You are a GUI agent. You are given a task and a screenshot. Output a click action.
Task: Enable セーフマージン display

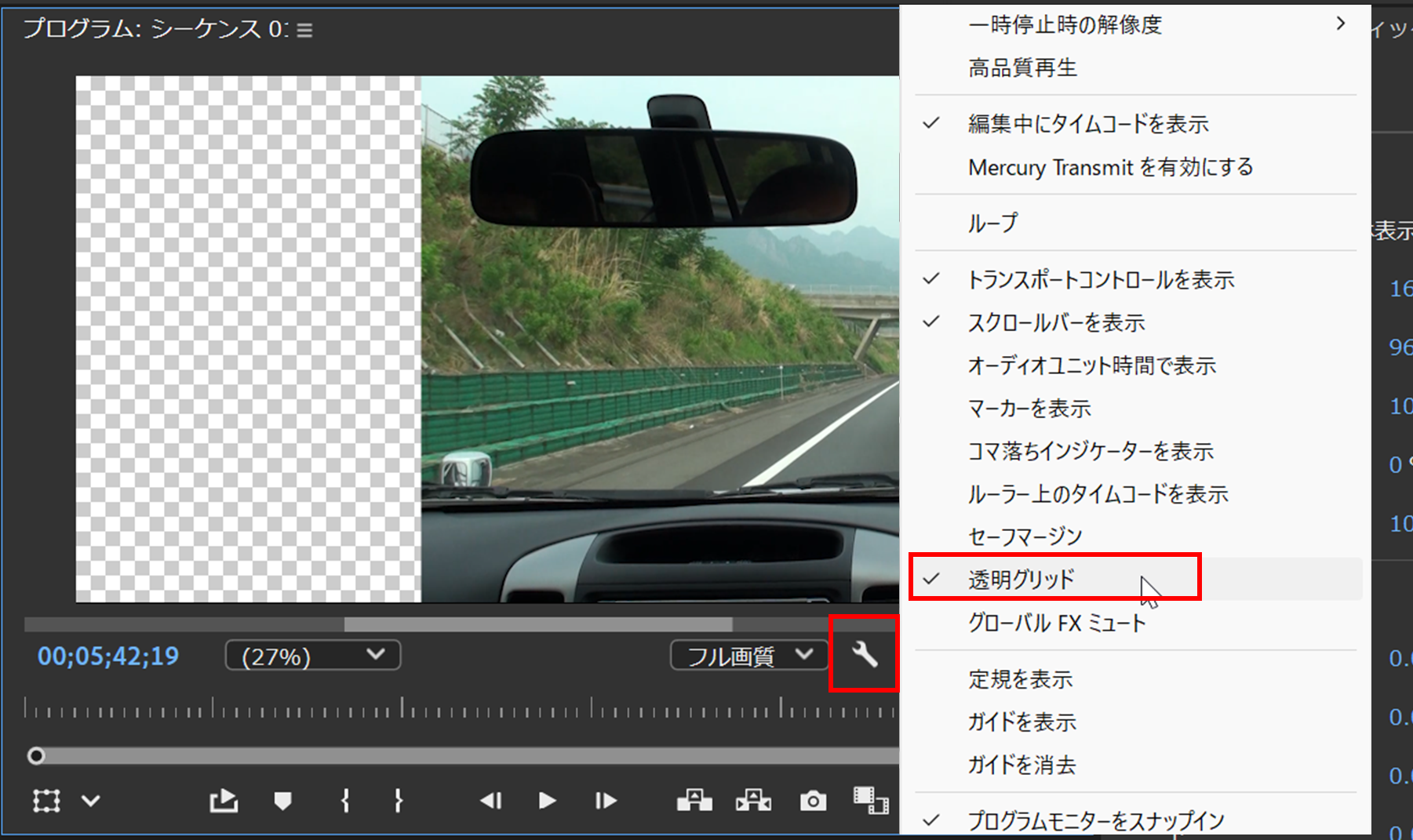click(x=1024, y=536)
